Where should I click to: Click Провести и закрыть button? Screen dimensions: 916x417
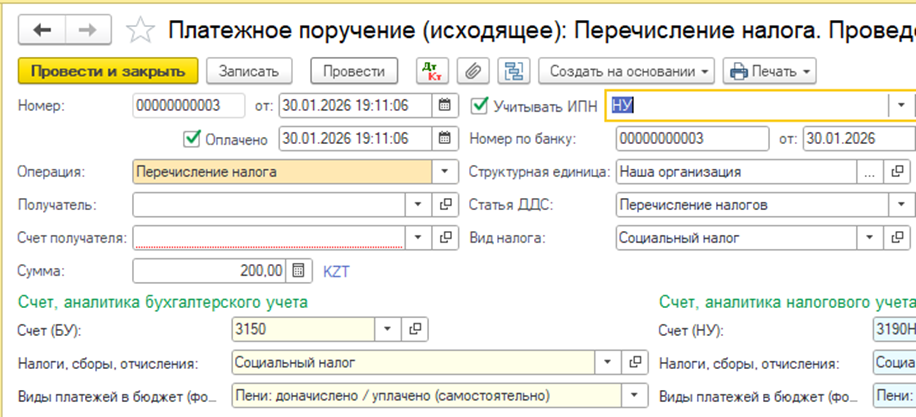[x=108, y=72]
